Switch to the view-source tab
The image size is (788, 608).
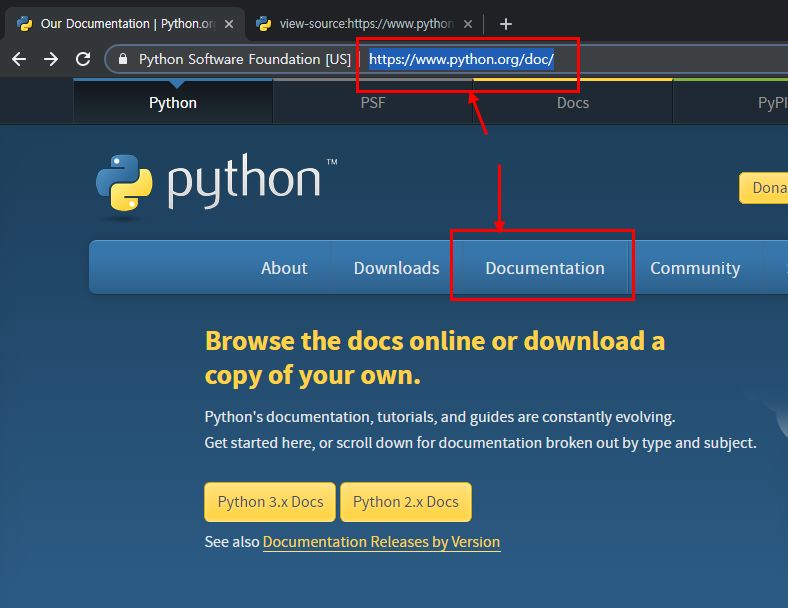(x=364, y=24)
